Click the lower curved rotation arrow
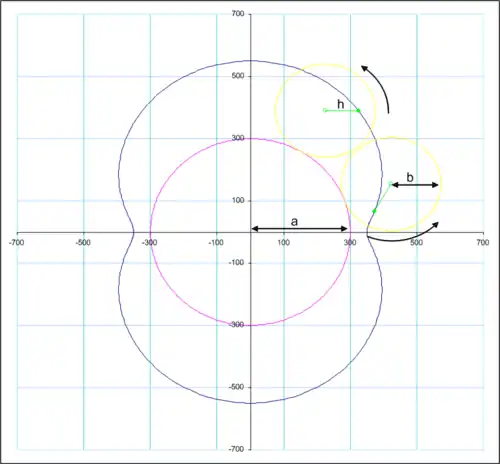 (x=403, y=232)
